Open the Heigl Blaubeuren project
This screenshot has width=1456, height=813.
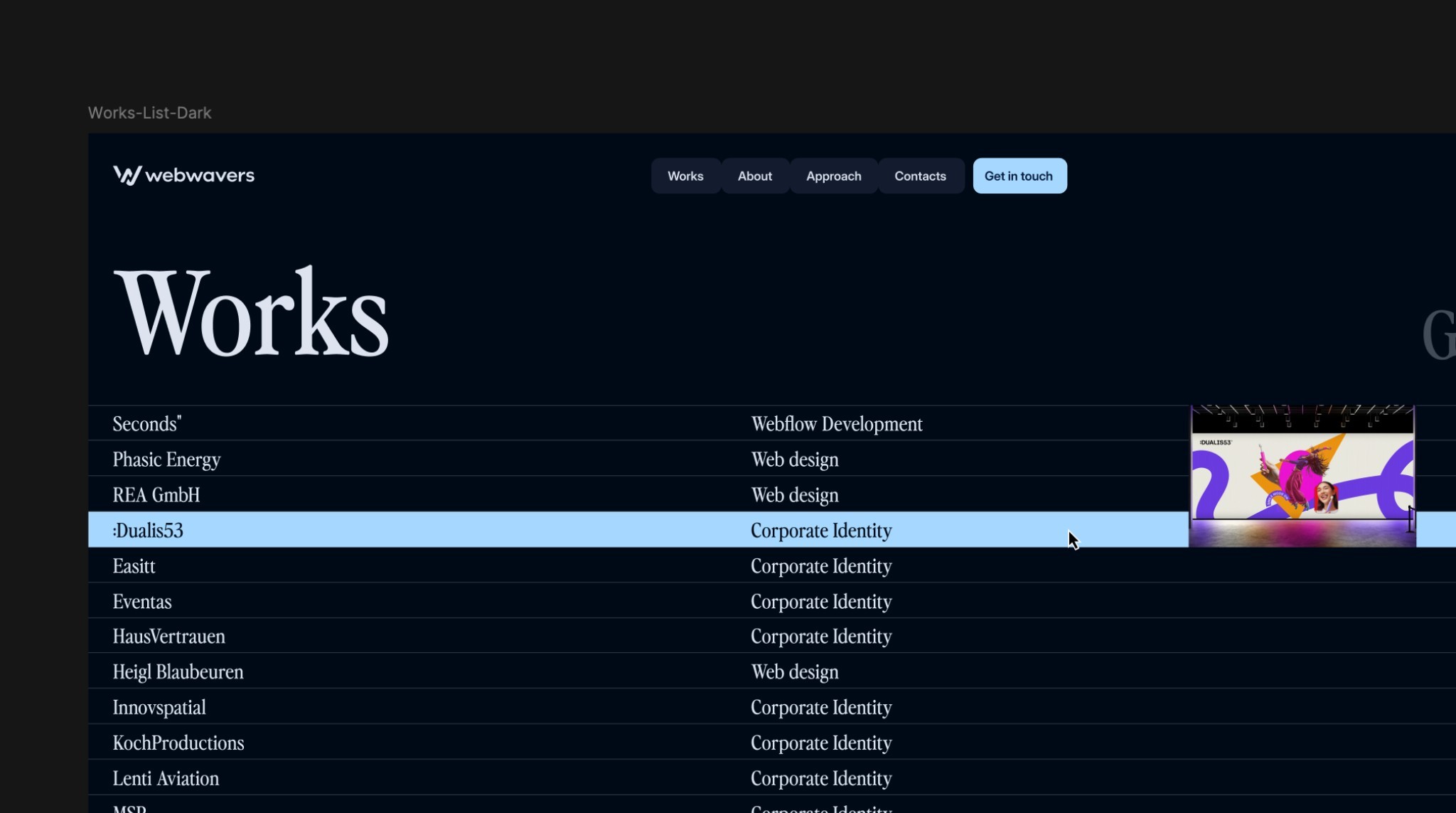(x=178, y=672)
